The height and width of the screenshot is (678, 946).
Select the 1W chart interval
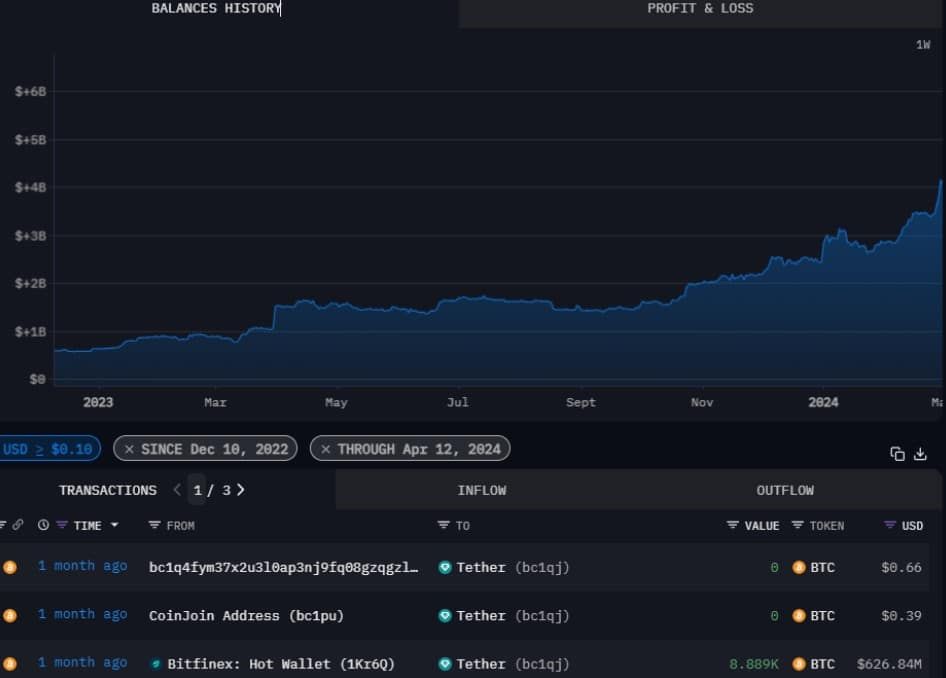(x=923, y=45)
